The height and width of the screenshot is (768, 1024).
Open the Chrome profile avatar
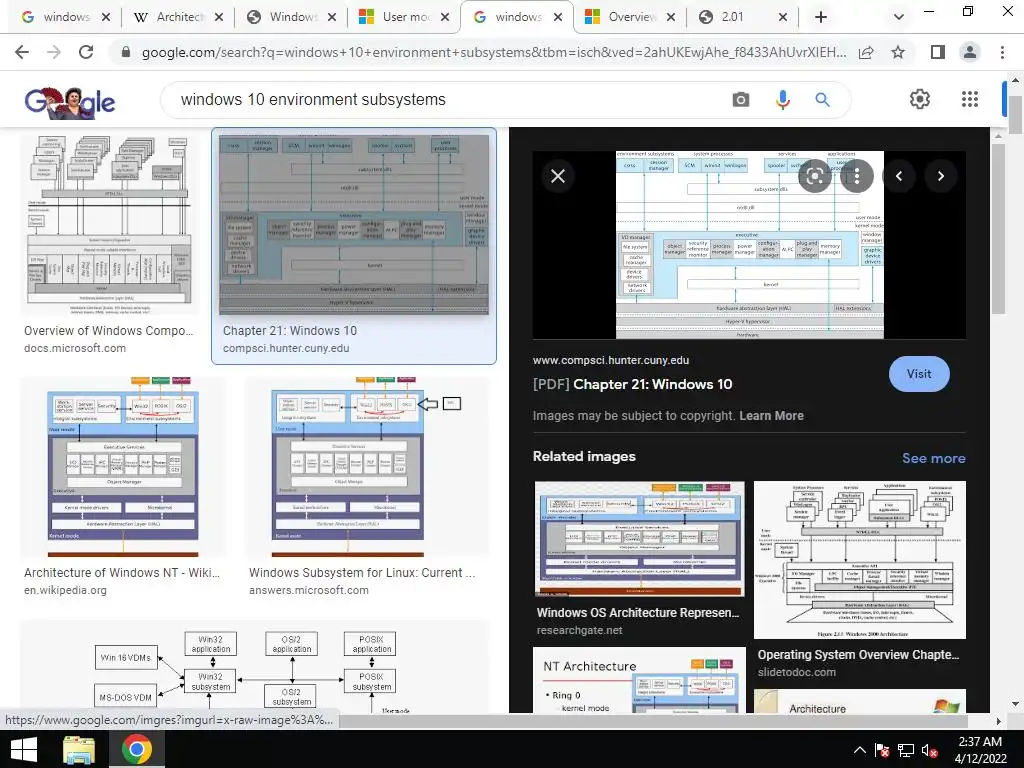[x=970, y=52]
